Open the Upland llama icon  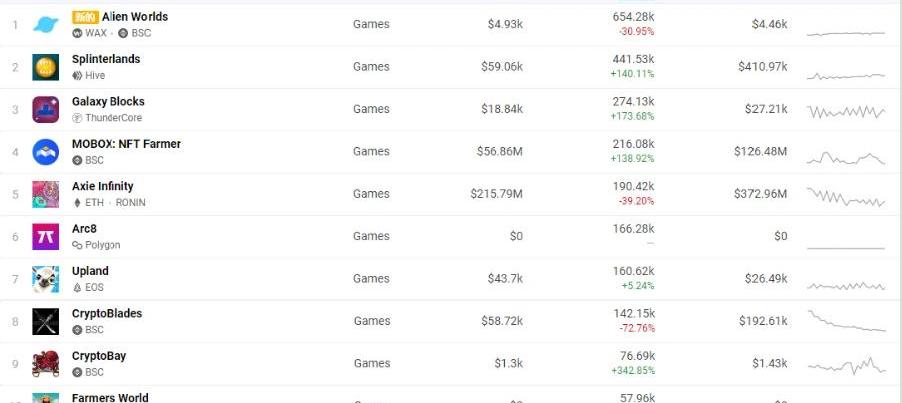click(45, 279)
